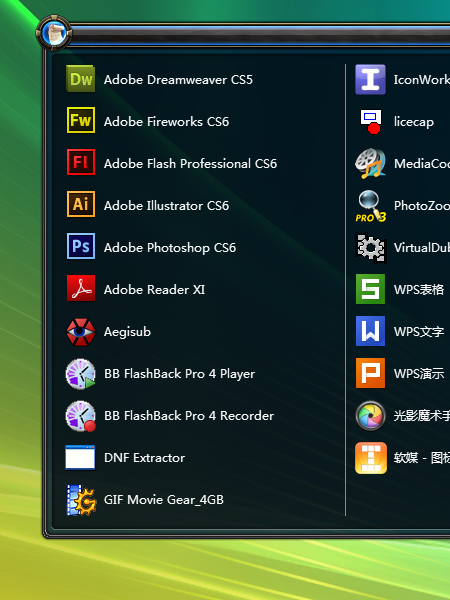Select the Adobe Dreamweaver CS5 label
Viewport: 450px width, 600px height.
[178, 80]
